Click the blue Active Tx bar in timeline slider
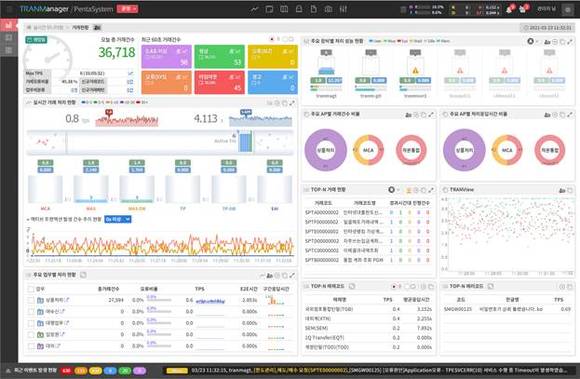Screen dimensions: 580x379 click(245, 142)
